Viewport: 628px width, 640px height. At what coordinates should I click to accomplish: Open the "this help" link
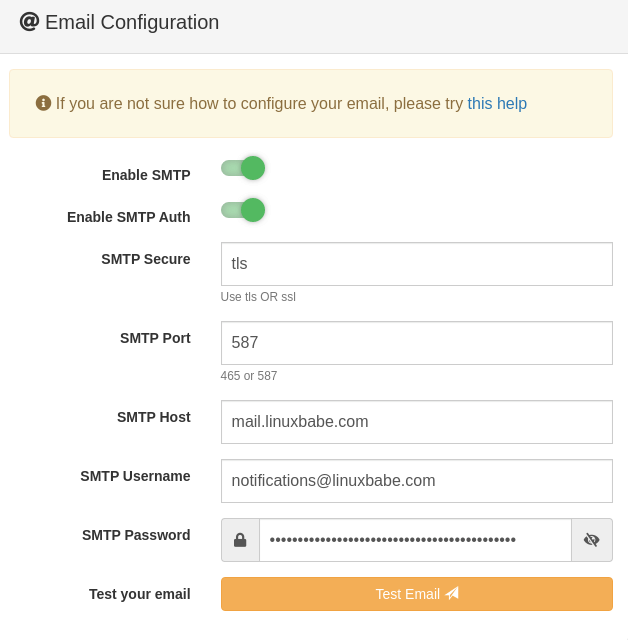(497, 103)
